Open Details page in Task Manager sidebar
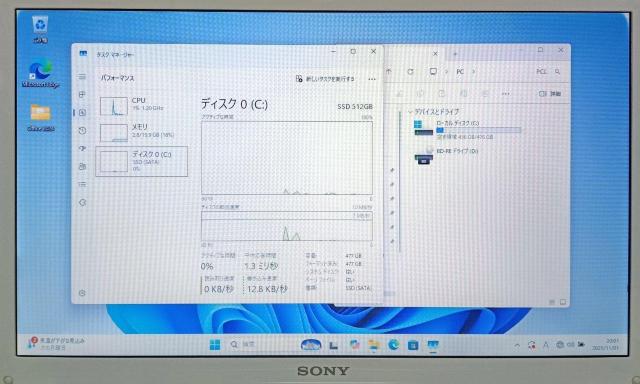 tap(82, 184)
